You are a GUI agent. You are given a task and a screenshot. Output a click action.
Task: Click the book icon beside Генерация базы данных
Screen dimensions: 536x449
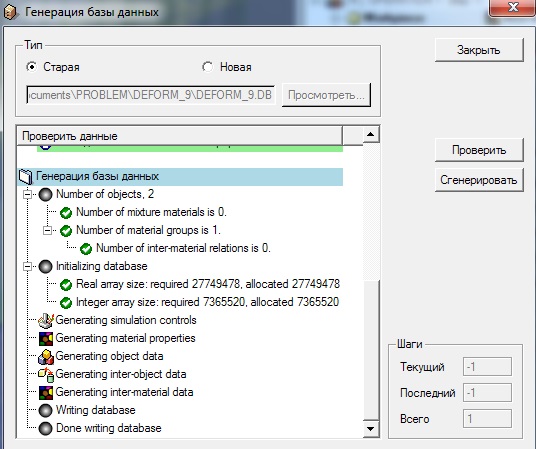coord(26,177)
